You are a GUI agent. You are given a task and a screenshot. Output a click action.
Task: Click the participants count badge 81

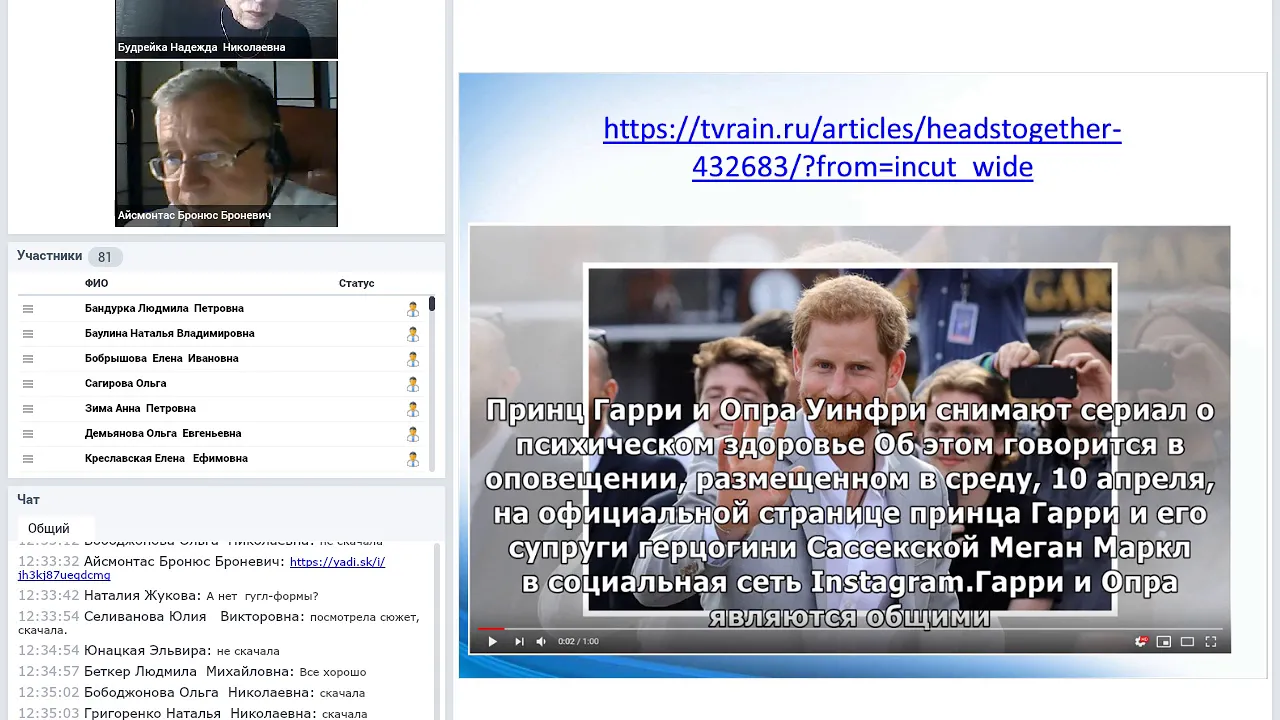pyautogui.click(x=105, y=257)
